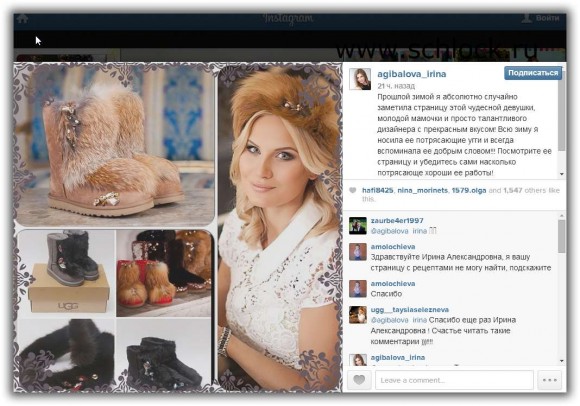Viewport: 580px width, 406px height.
Task: Open hafi8425 liker profile link
Action: (377, 190)
